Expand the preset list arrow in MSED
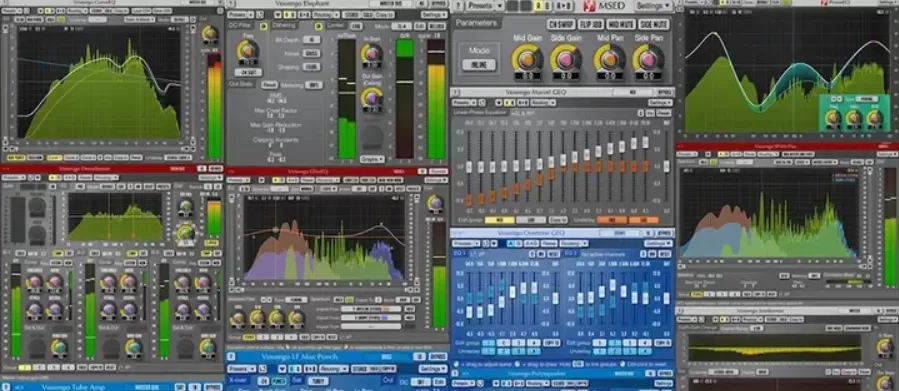The image size is (899, 391). tap(500, 6)
